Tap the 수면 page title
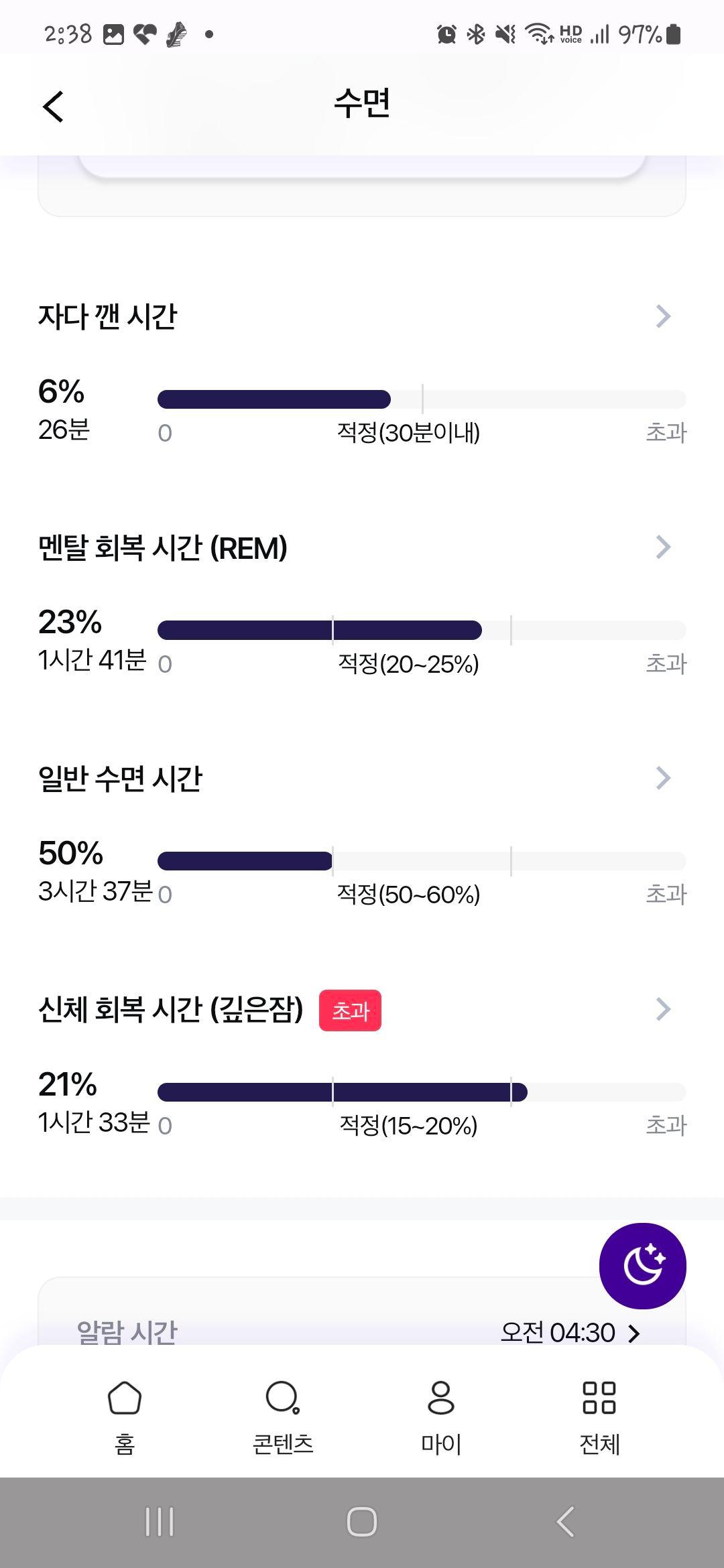The image size is (724, 1568). [x=362, y=104]
